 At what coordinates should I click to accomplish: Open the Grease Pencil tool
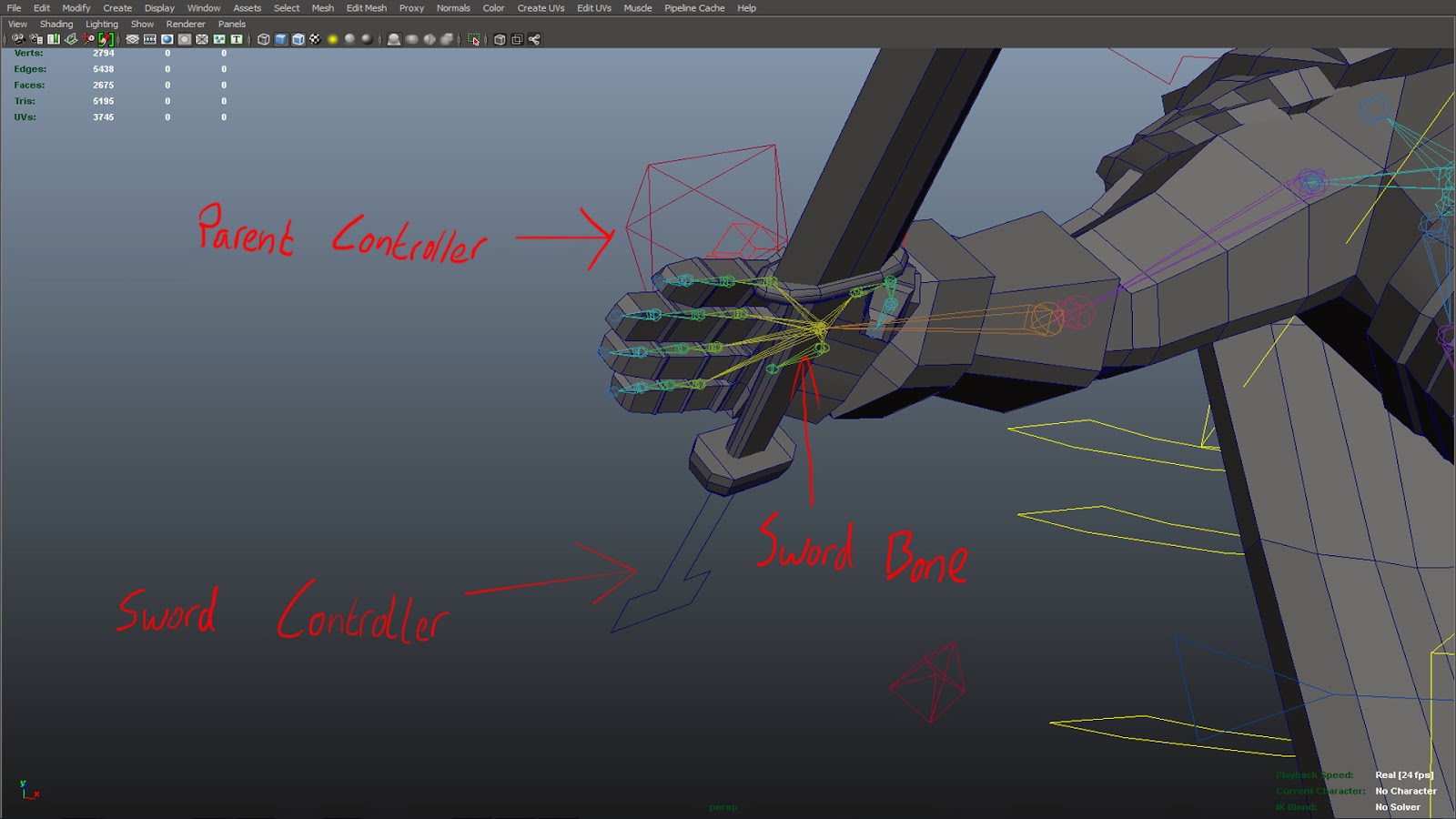click(106, 39)
